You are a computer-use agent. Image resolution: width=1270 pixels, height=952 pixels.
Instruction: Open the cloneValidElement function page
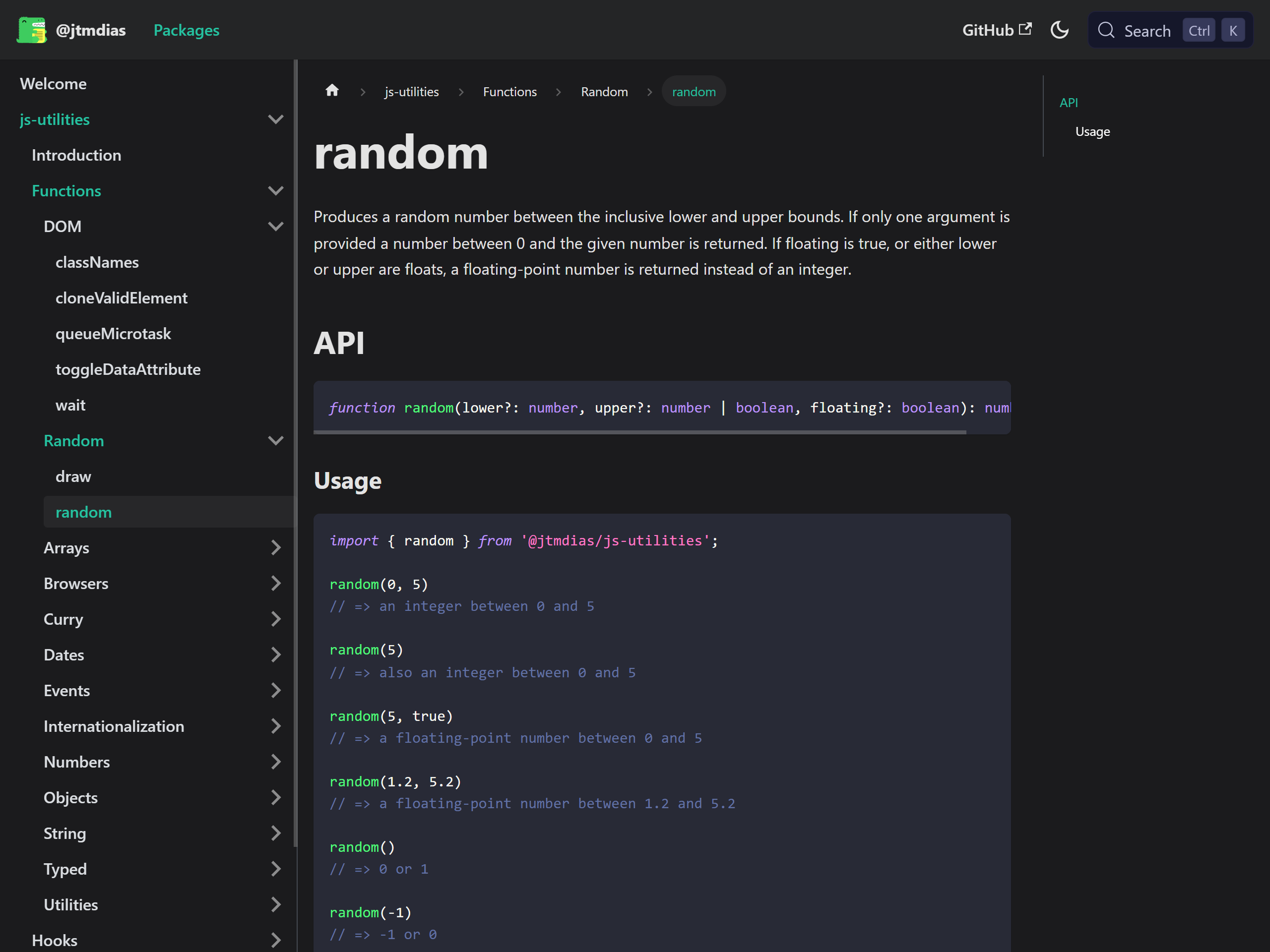[x=121, y=298]
